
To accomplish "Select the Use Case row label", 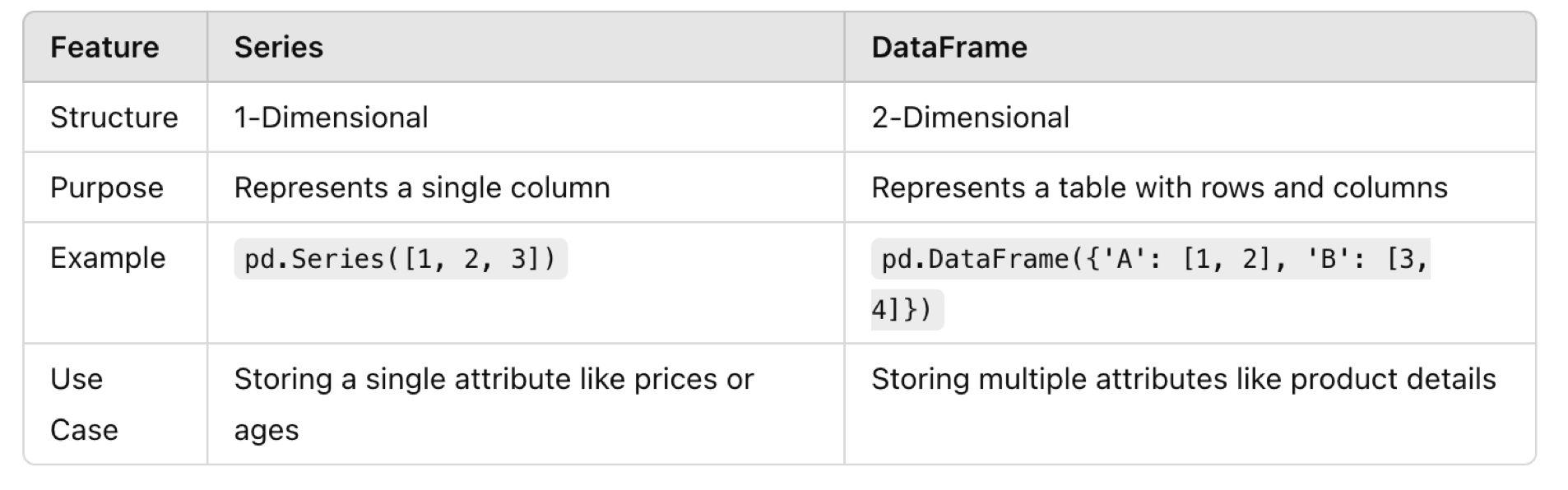I will 84,404.
